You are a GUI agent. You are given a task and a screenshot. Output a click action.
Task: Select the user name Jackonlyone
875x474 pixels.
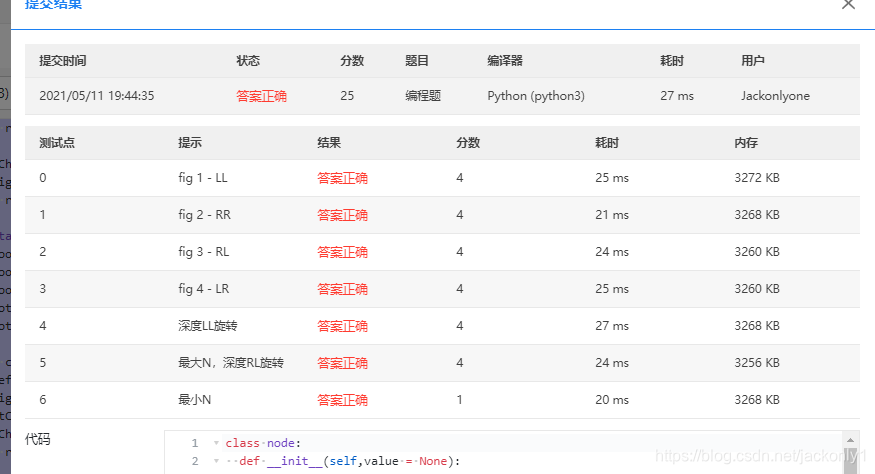[775, 96]
